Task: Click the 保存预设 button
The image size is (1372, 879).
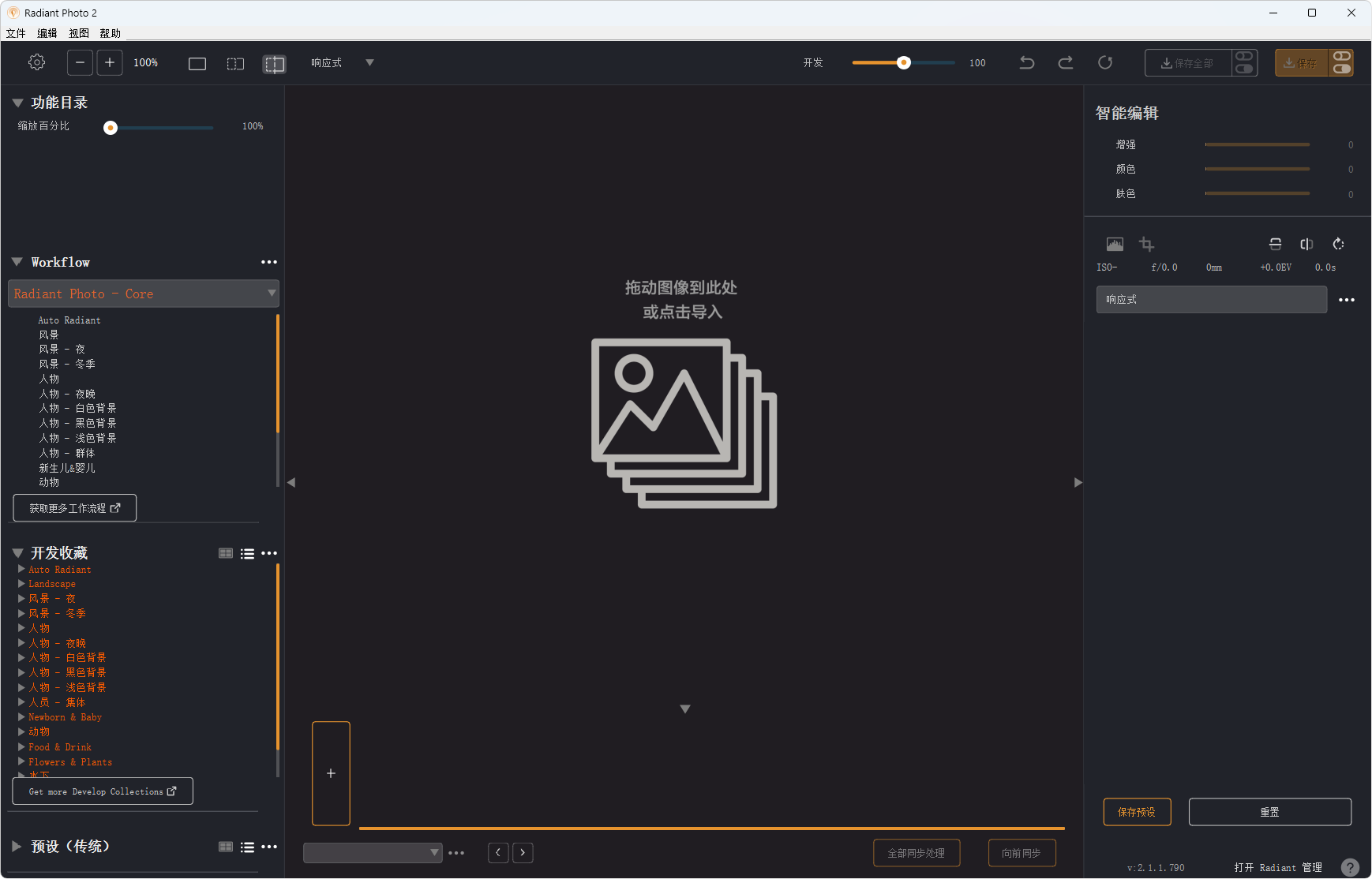Action: pos(1136,812)
